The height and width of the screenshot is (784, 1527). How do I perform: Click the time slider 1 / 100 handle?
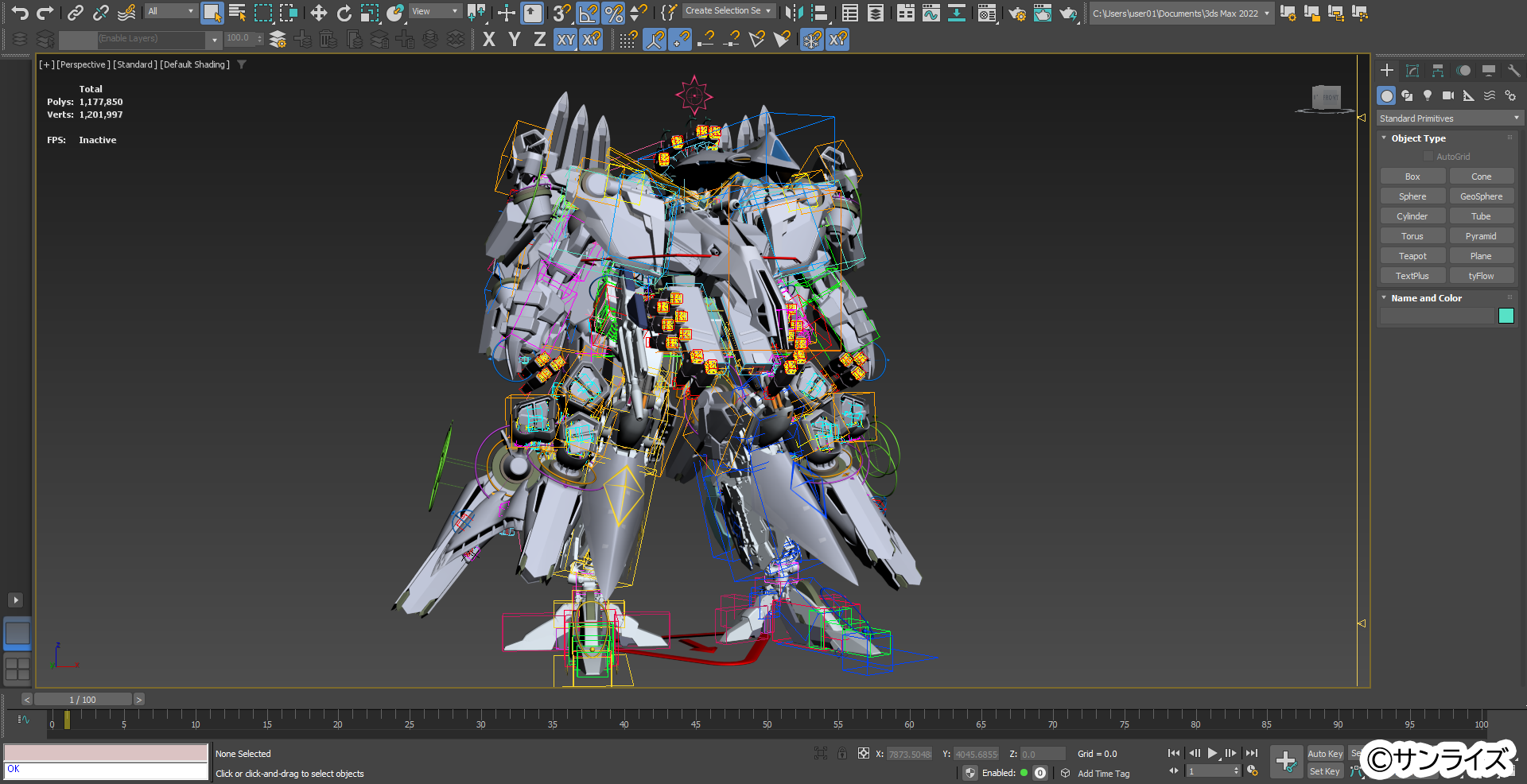[83, 700]
